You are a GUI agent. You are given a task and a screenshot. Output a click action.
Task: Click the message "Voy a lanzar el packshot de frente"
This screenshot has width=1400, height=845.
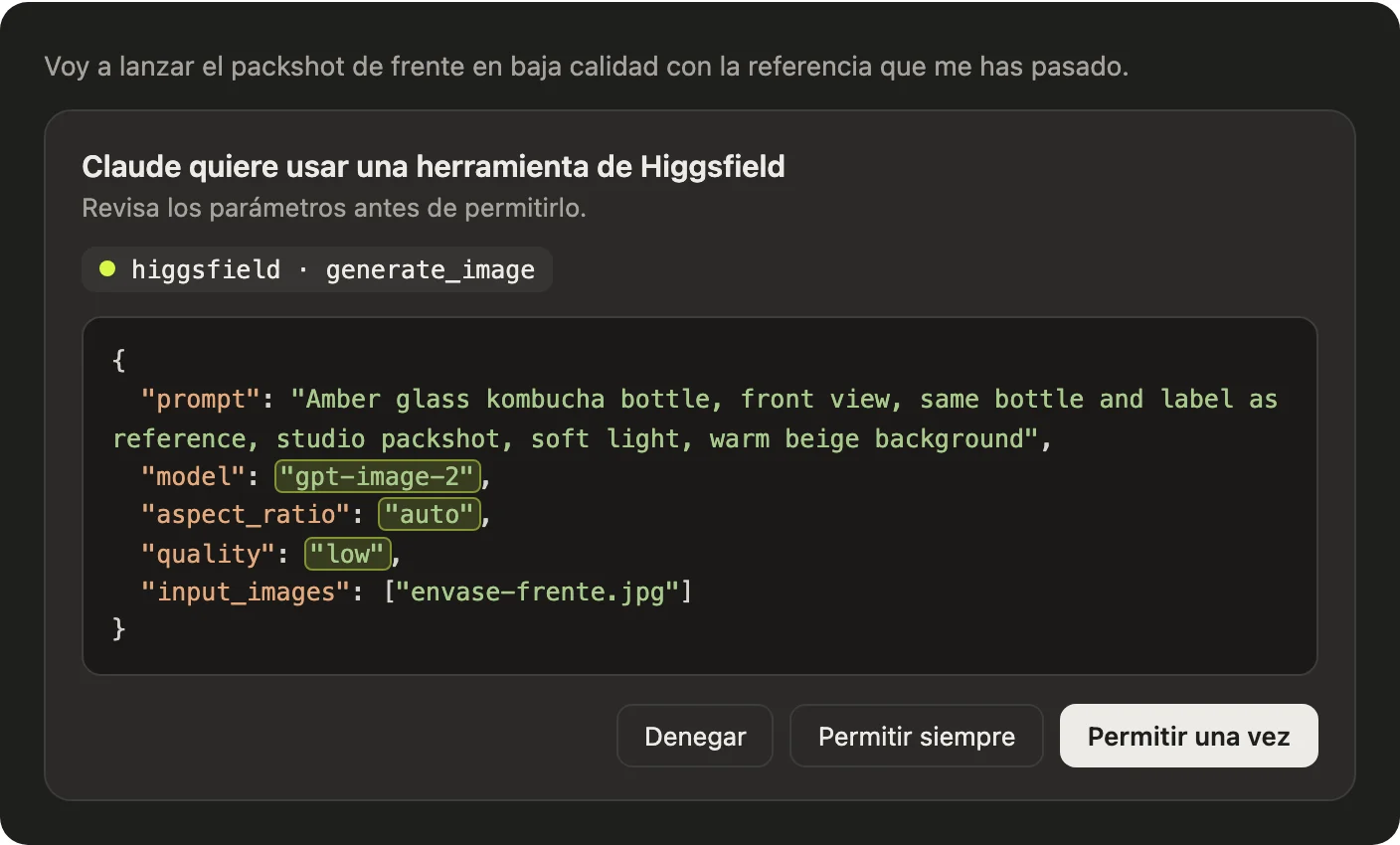255,67
